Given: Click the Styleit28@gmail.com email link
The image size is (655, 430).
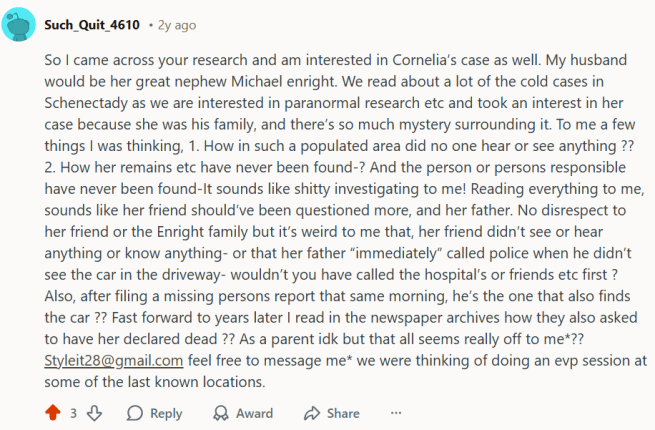Looking at the screenshot, I should click(113, 360).
